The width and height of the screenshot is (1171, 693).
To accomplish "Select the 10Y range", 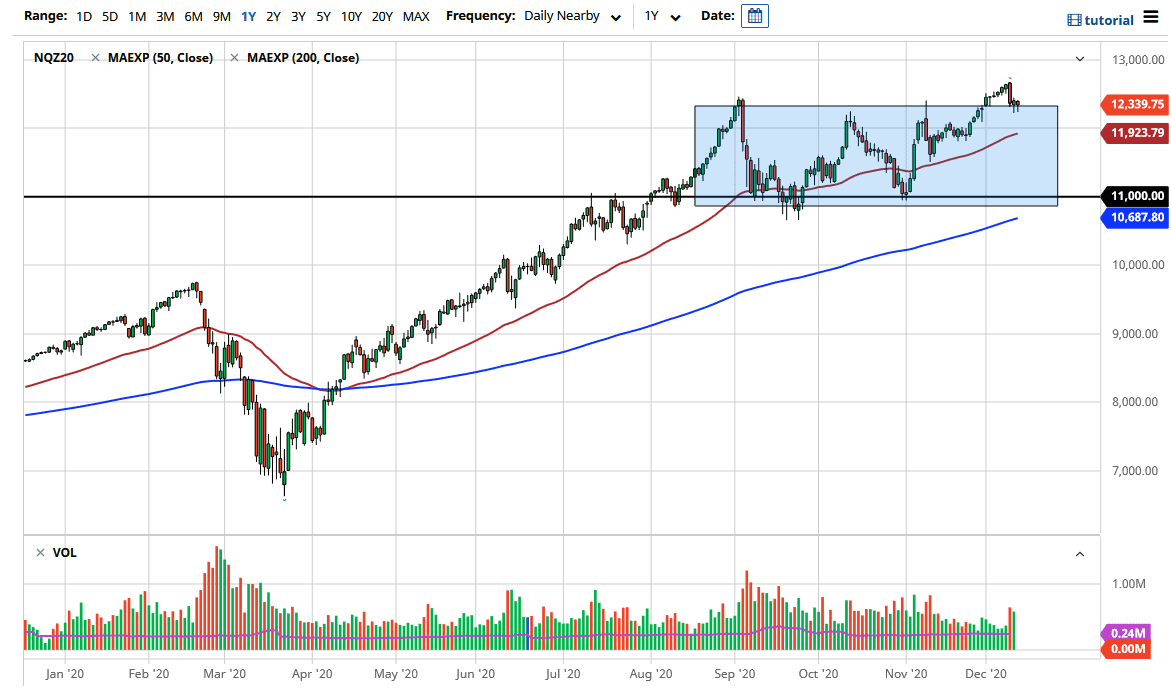I will [351, 16].
